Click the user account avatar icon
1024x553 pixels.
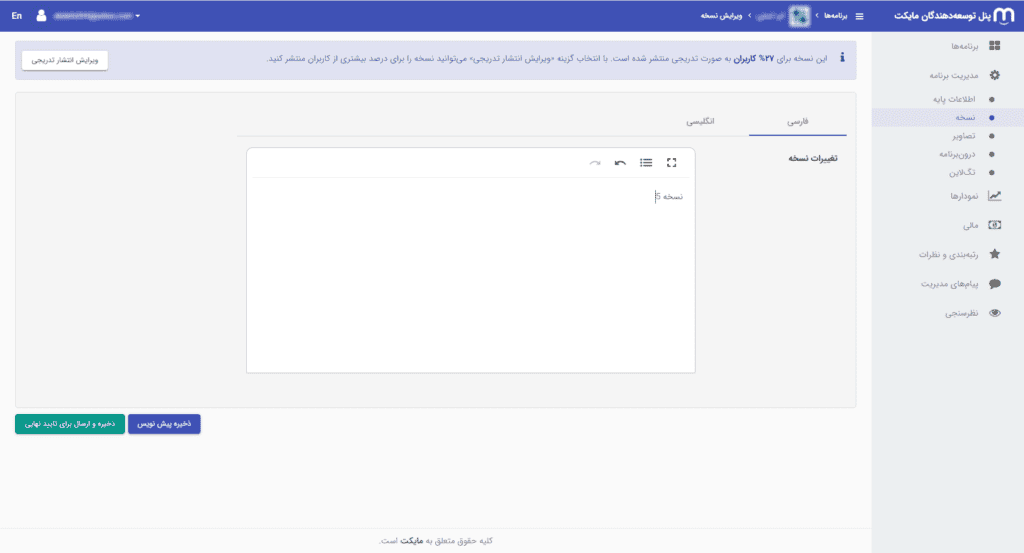[41, 16]
